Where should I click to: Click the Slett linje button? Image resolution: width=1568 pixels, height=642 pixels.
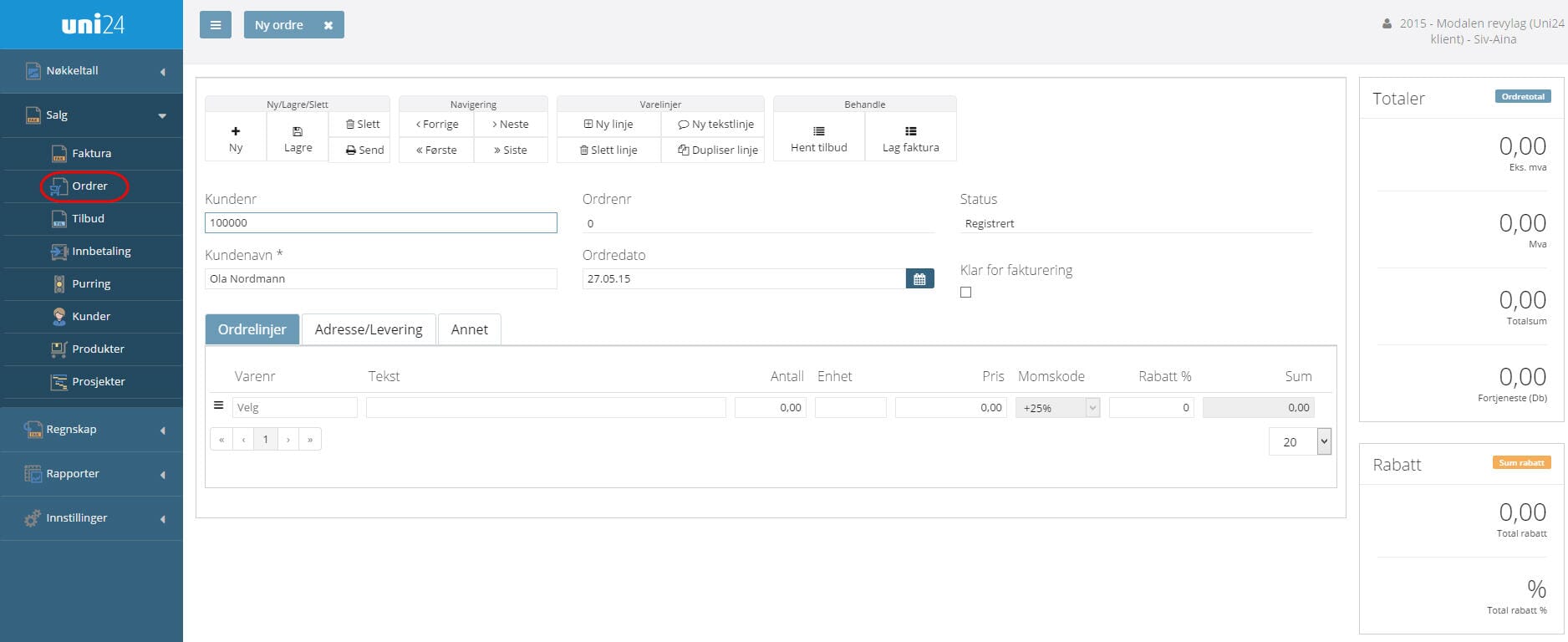(608, 150)
